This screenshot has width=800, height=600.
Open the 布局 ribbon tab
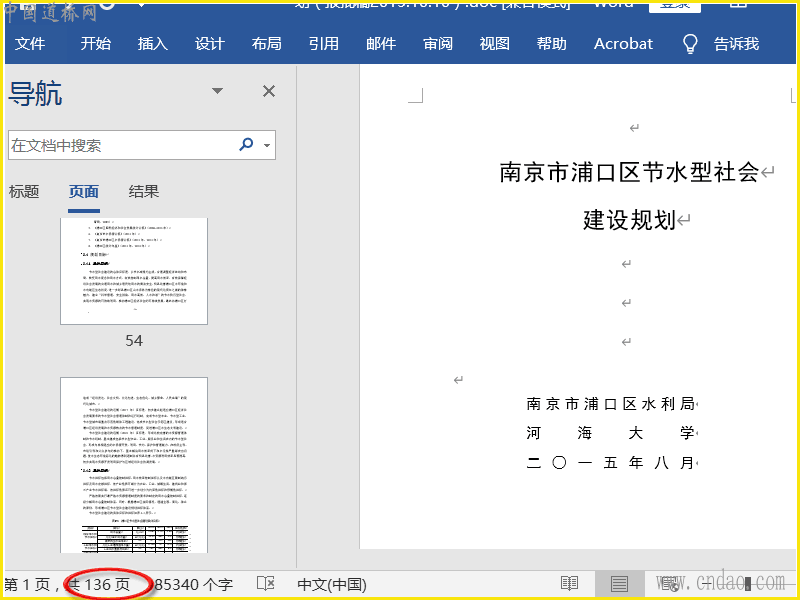pyautogui.click(x=267, y=44)
